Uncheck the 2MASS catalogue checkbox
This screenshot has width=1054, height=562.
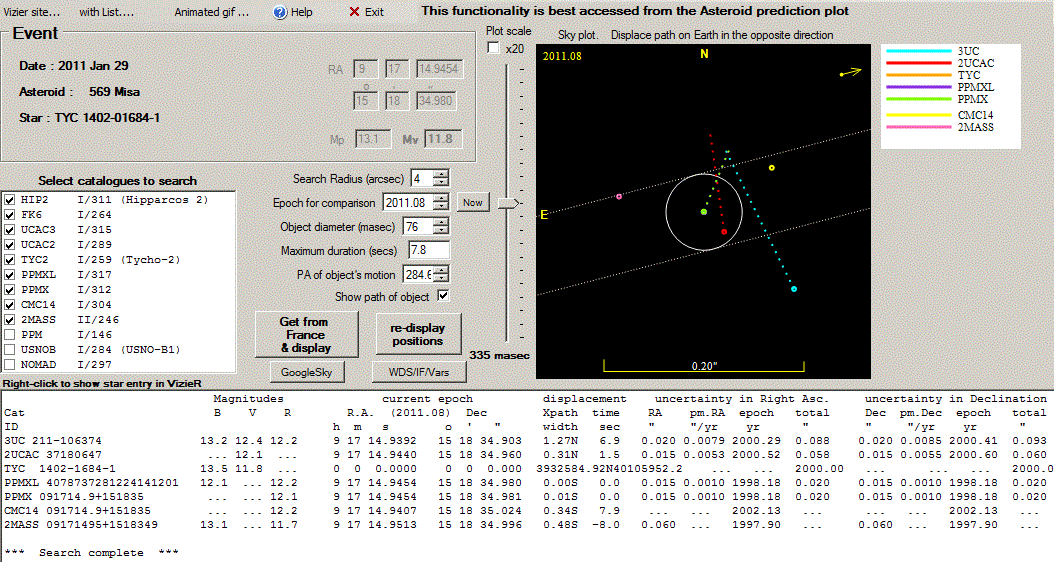(x=9, y=320)
